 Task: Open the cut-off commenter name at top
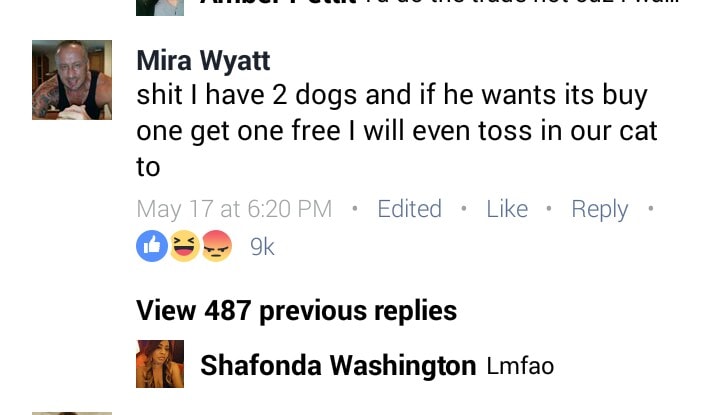(x=278, y=2)
